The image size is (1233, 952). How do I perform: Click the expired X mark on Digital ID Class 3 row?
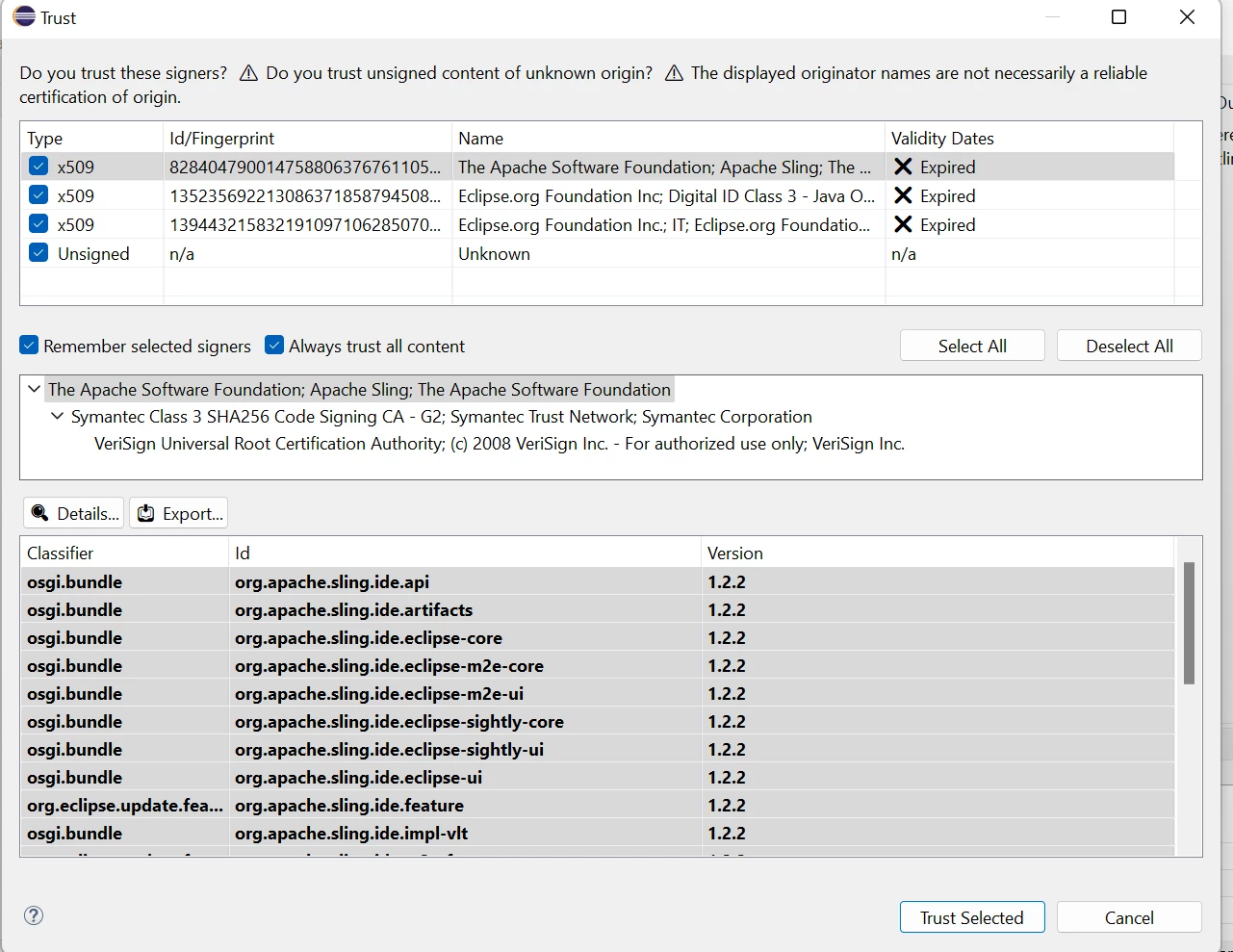[903, 195]
